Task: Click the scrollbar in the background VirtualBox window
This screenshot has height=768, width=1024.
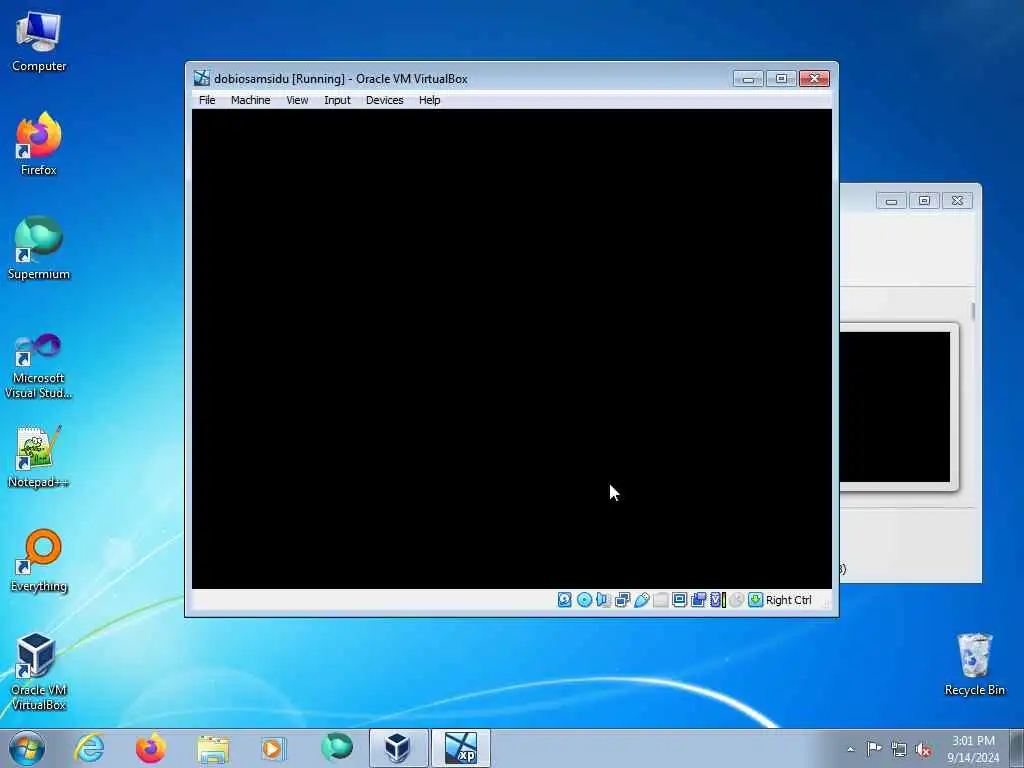Action: point(972,312)
